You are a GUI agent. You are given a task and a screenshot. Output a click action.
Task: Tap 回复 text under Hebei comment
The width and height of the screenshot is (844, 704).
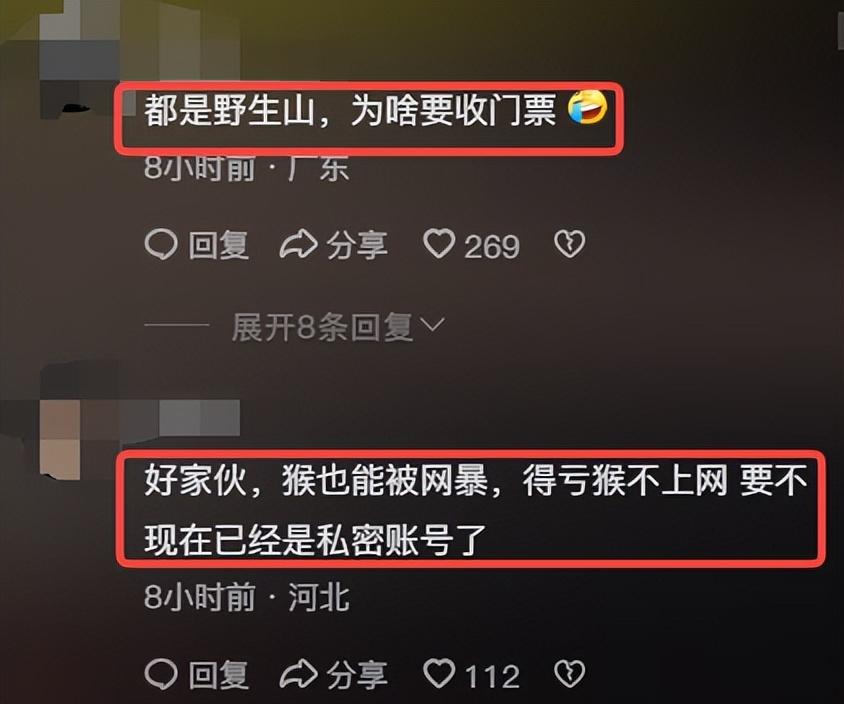219,675
